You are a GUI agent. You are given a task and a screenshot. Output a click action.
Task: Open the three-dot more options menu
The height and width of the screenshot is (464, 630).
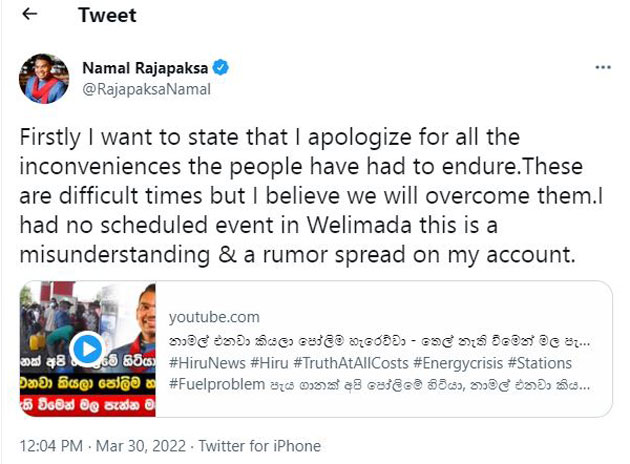[603, 67]
